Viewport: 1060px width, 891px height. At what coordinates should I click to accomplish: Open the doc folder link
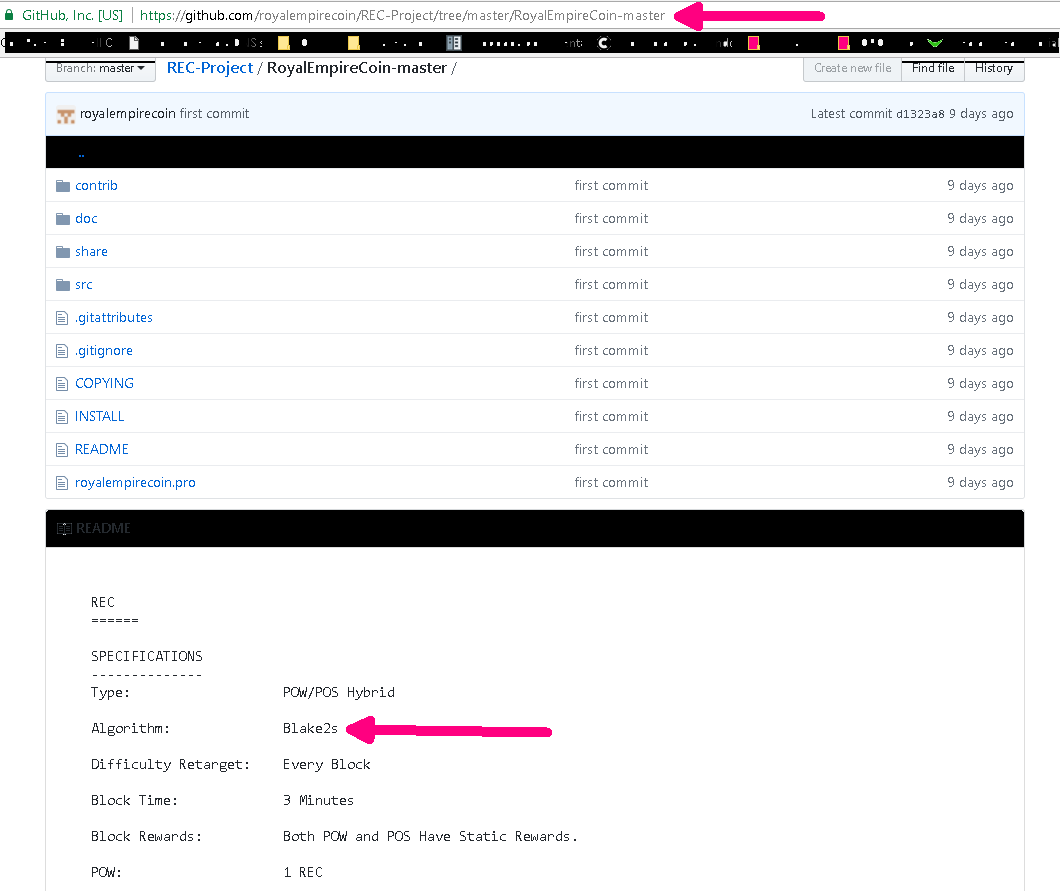86,218
